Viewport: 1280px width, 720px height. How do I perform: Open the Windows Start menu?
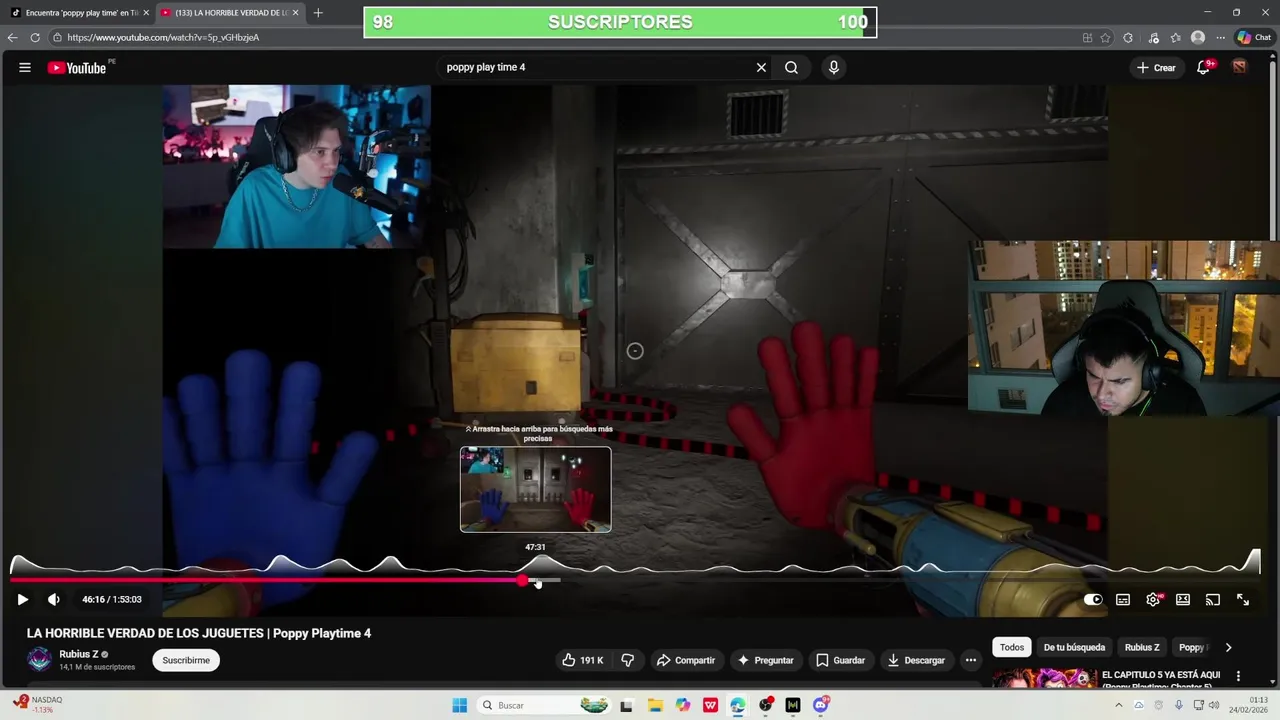click(x=459, y=705)
